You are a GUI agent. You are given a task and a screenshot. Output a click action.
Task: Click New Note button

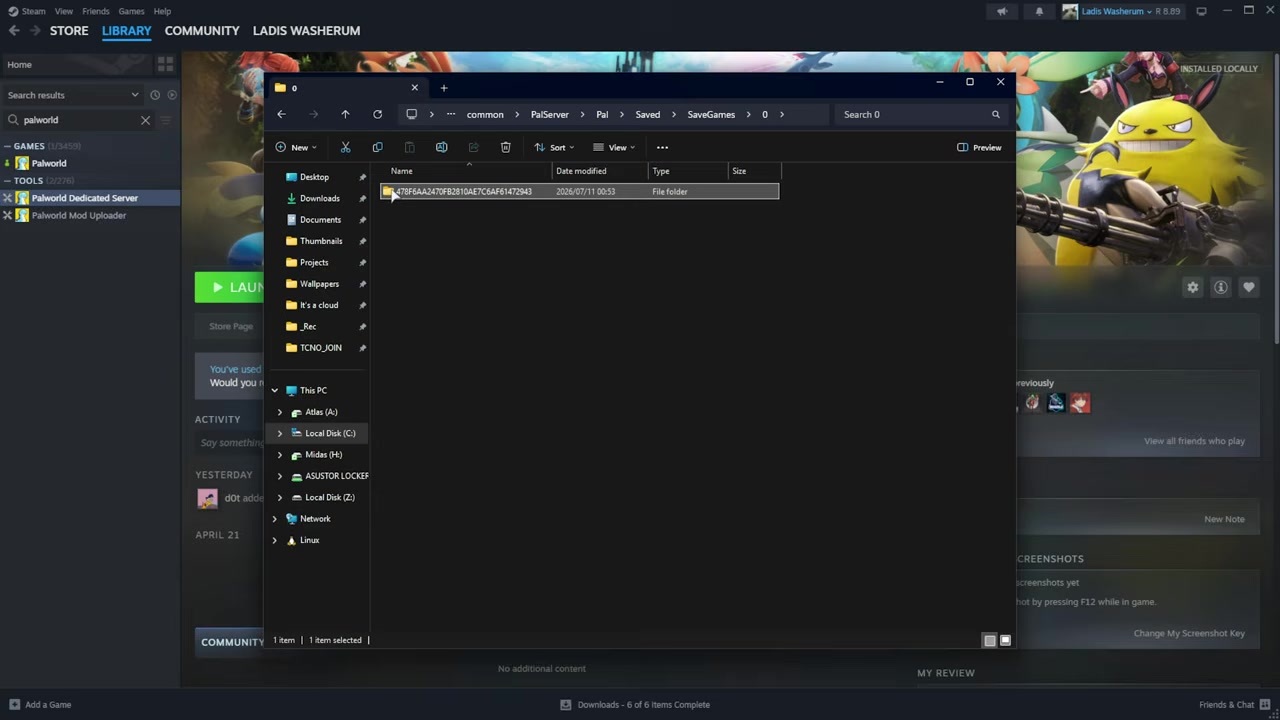pyautogui.click(x=1224, y=519)
